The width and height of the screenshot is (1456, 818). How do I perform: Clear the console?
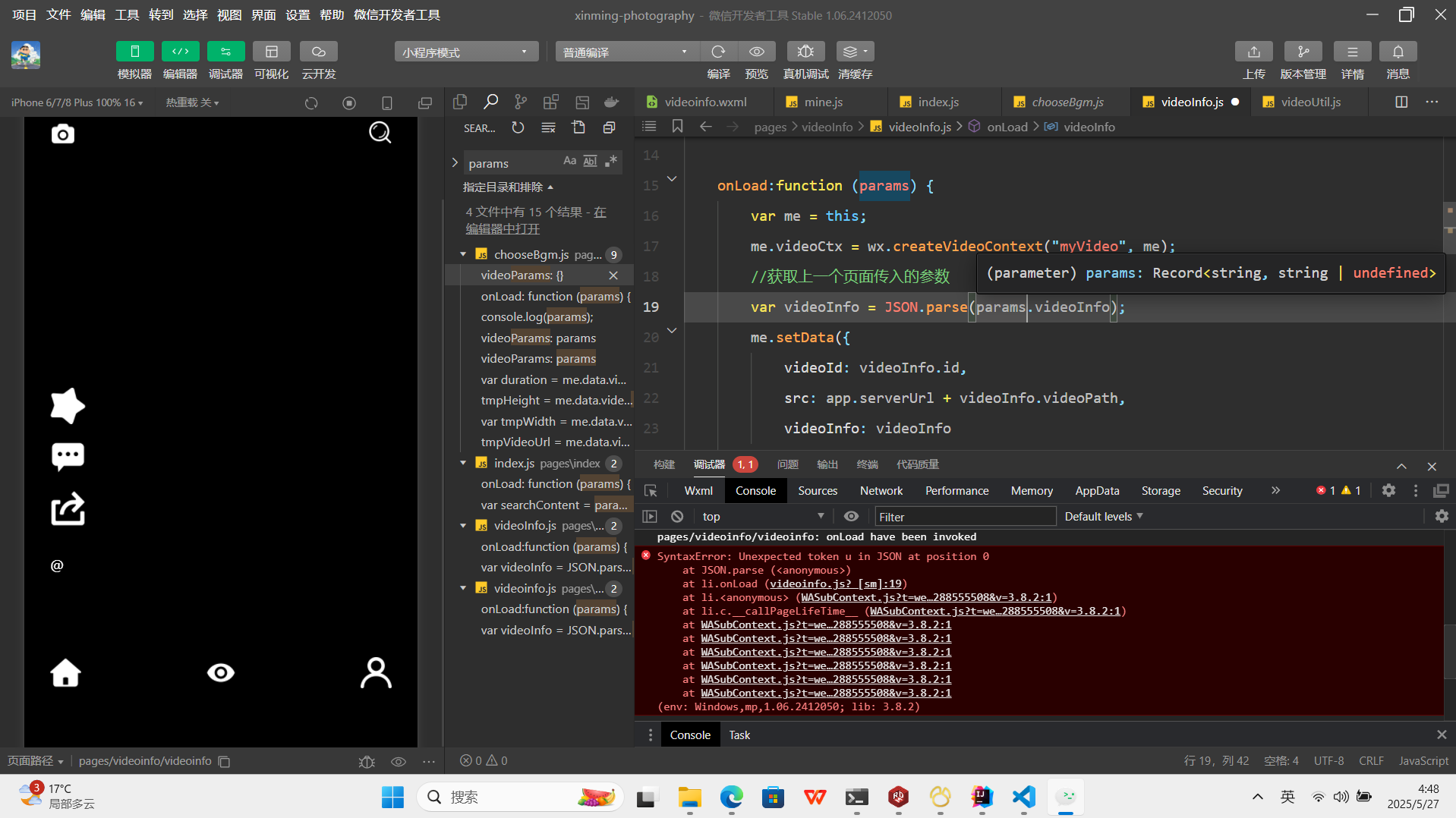677,517
